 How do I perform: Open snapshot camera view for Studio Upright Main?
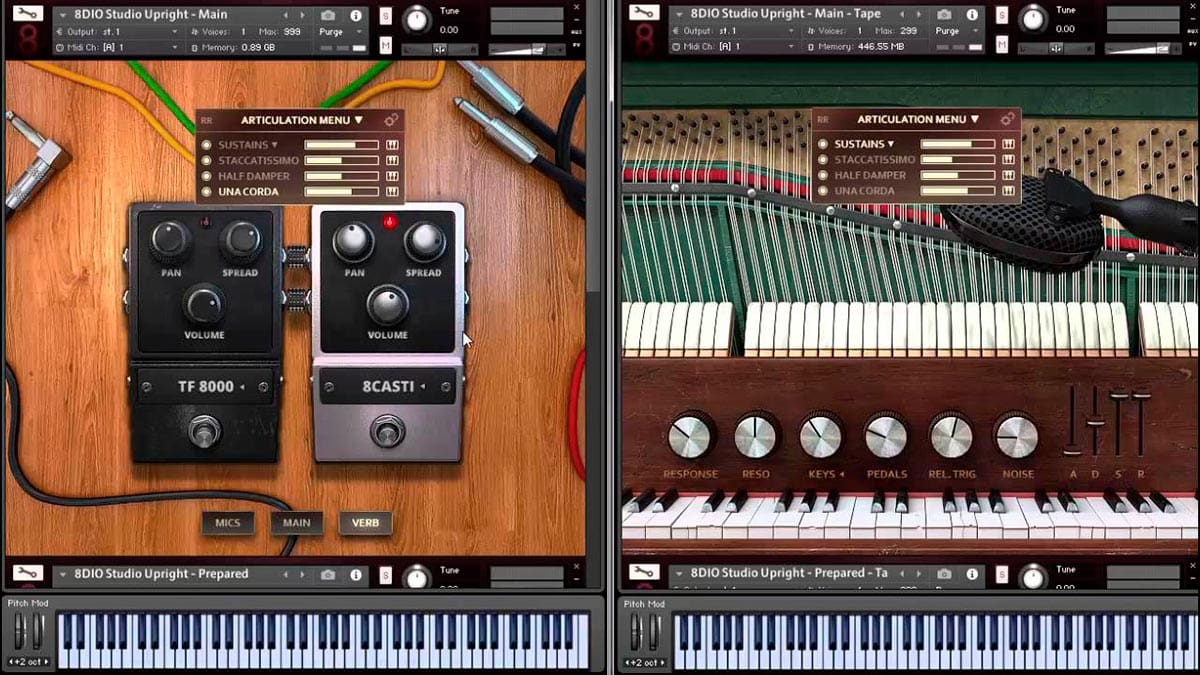pos(327,16)
